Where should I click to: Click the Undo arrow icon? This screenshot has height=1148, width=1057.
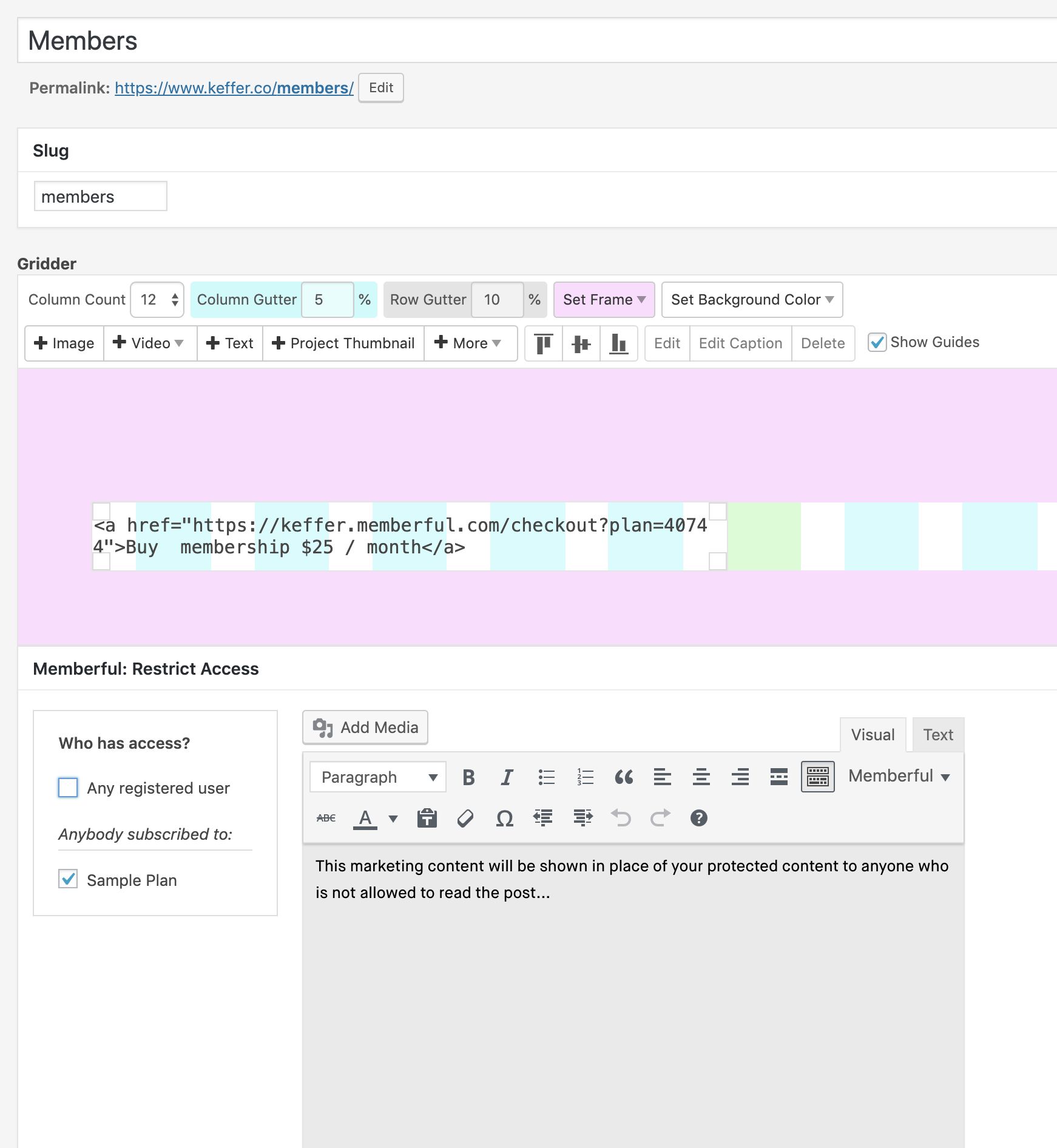621,819
